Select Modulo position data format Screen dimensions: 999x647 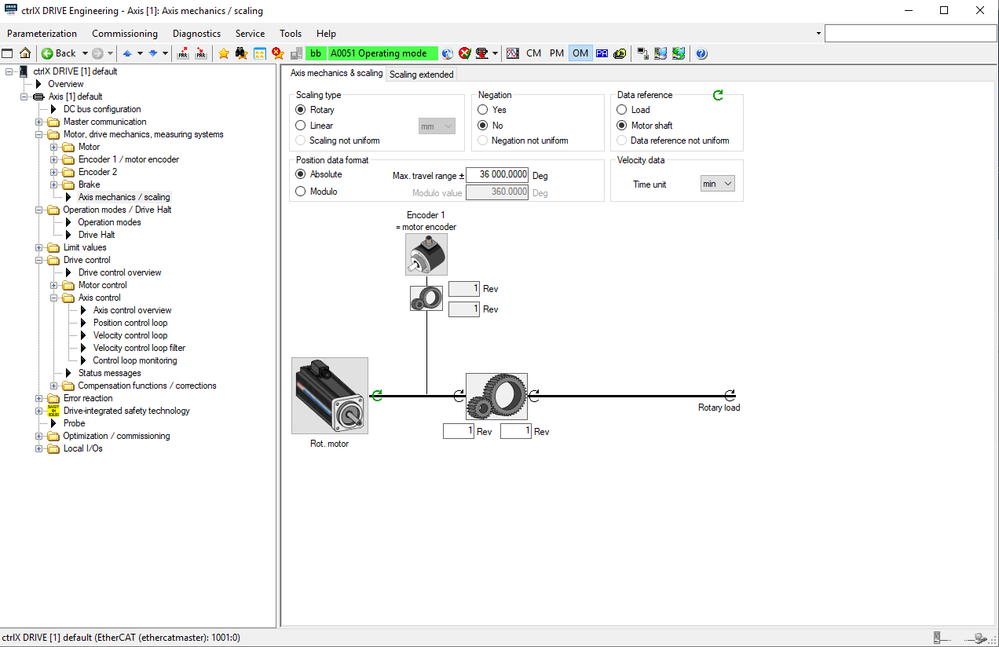[x=301, y=191]
